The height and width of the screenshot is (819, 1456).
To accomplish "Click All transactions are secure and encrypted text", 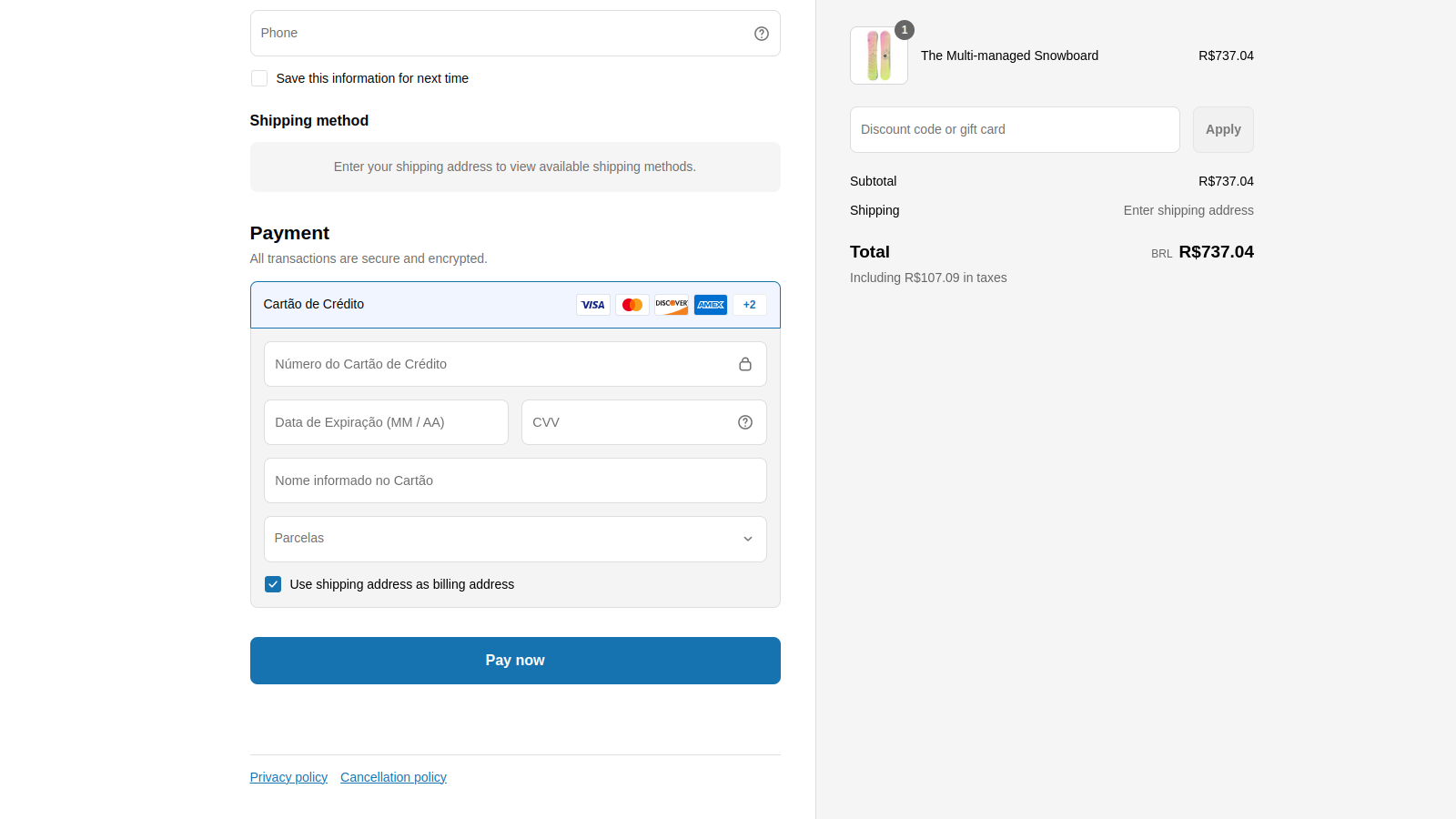I will (x=369, y=258).
